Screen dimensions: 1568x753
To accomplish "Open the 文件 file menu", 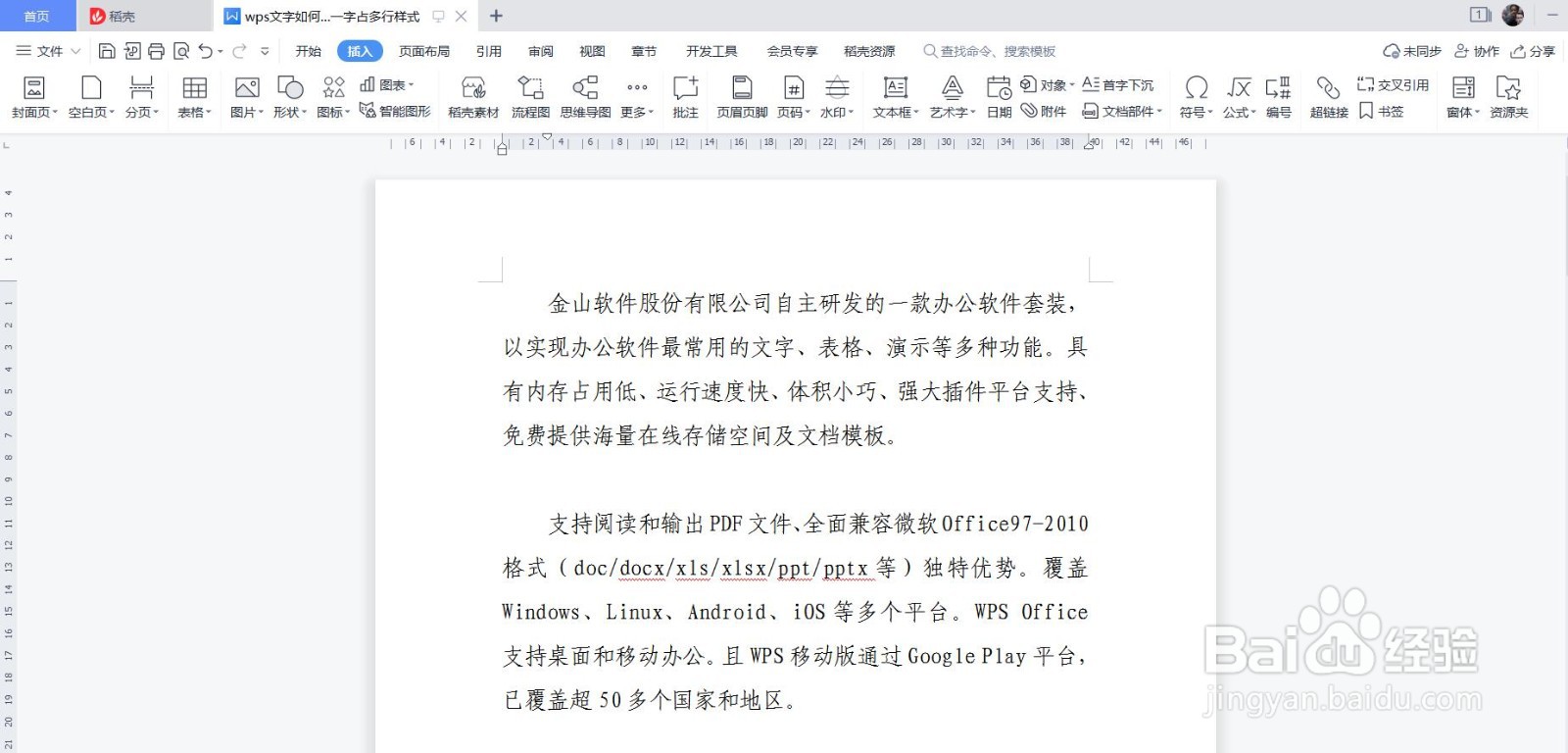I will click(48, 51).
